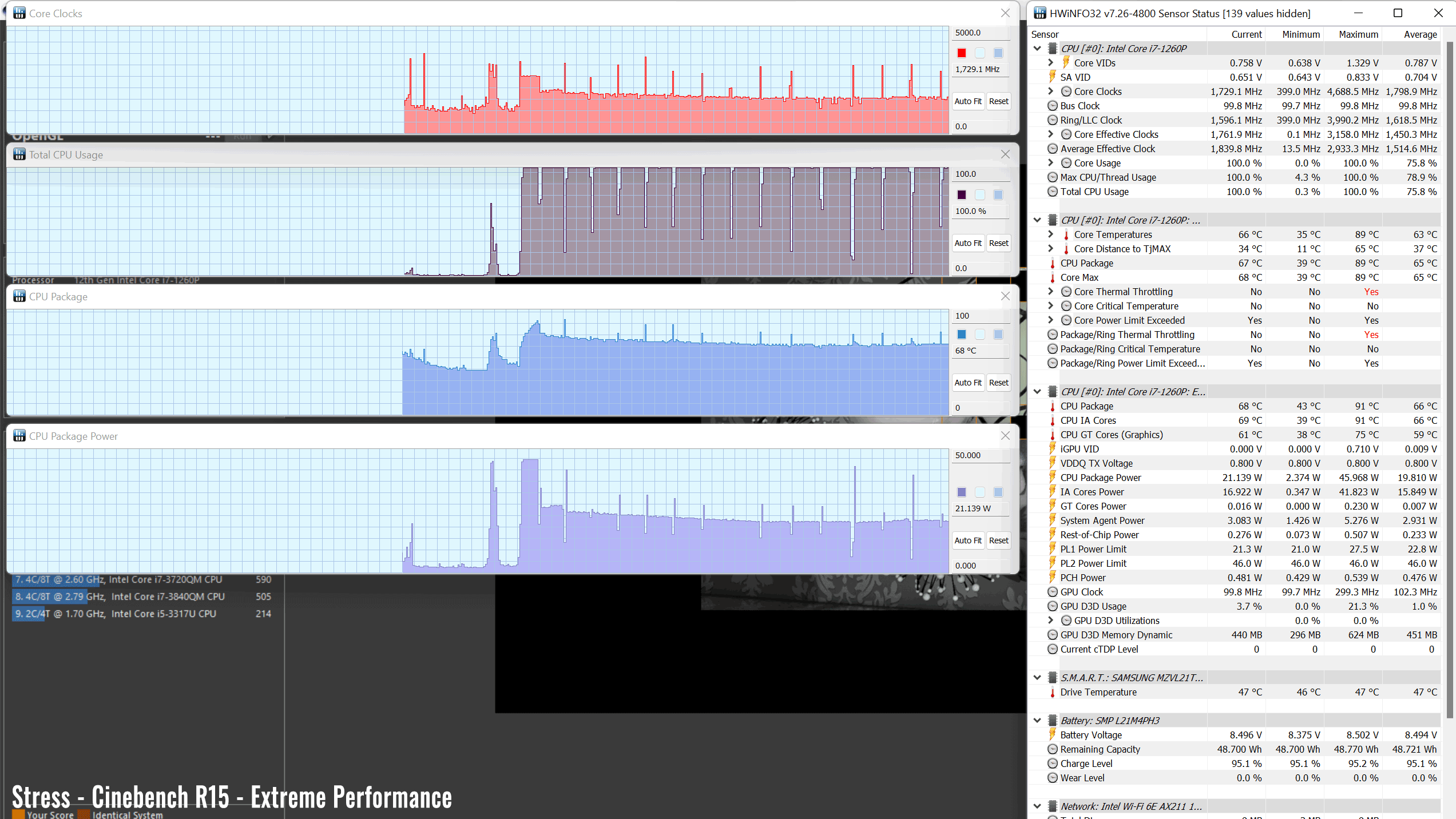1456x819 pixels.
Task: Click the lightning icon beside PCH Power
Action: pyautogui.click(x=1052, y=577)
